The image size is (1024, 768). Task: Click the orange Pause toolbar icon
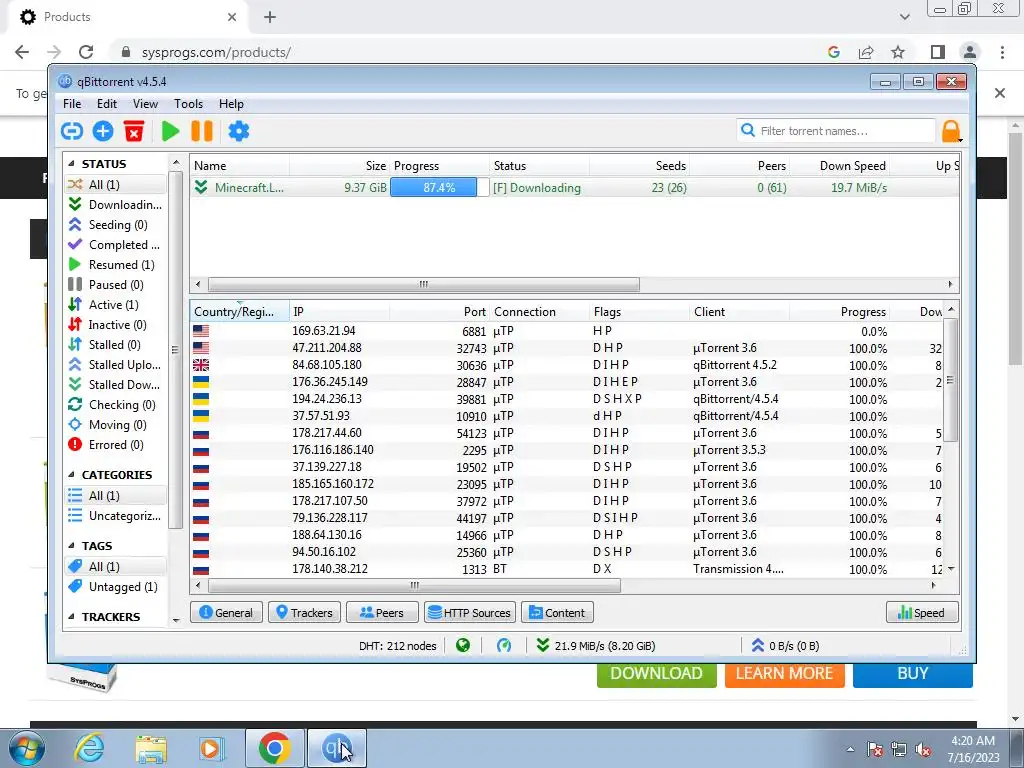[x=202, y=131]
